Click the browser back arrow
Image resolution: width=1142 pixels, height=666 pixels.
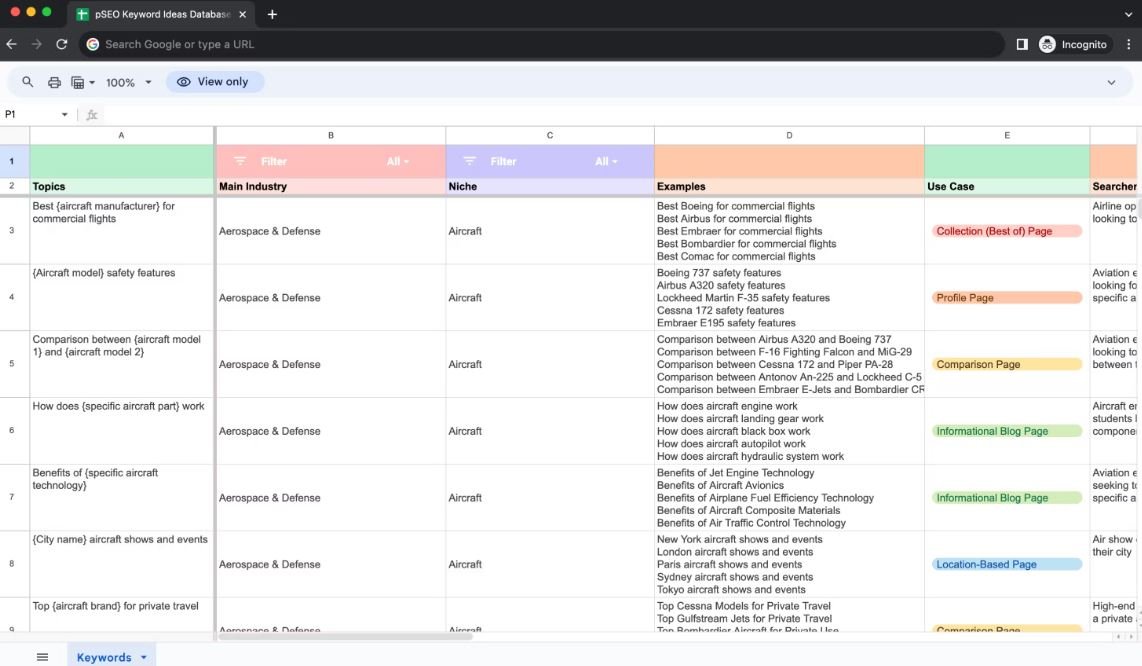12,44
